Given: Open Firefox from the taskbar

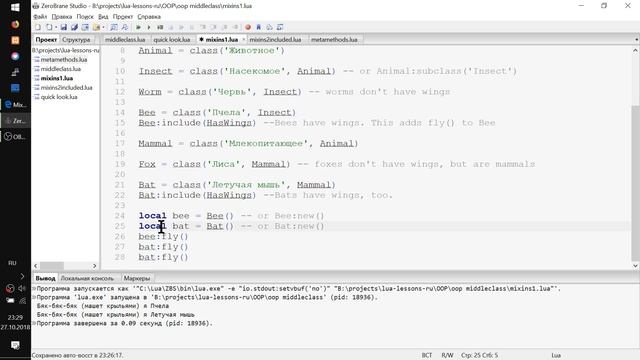Looking at the screenshot, I should (15, 24).
